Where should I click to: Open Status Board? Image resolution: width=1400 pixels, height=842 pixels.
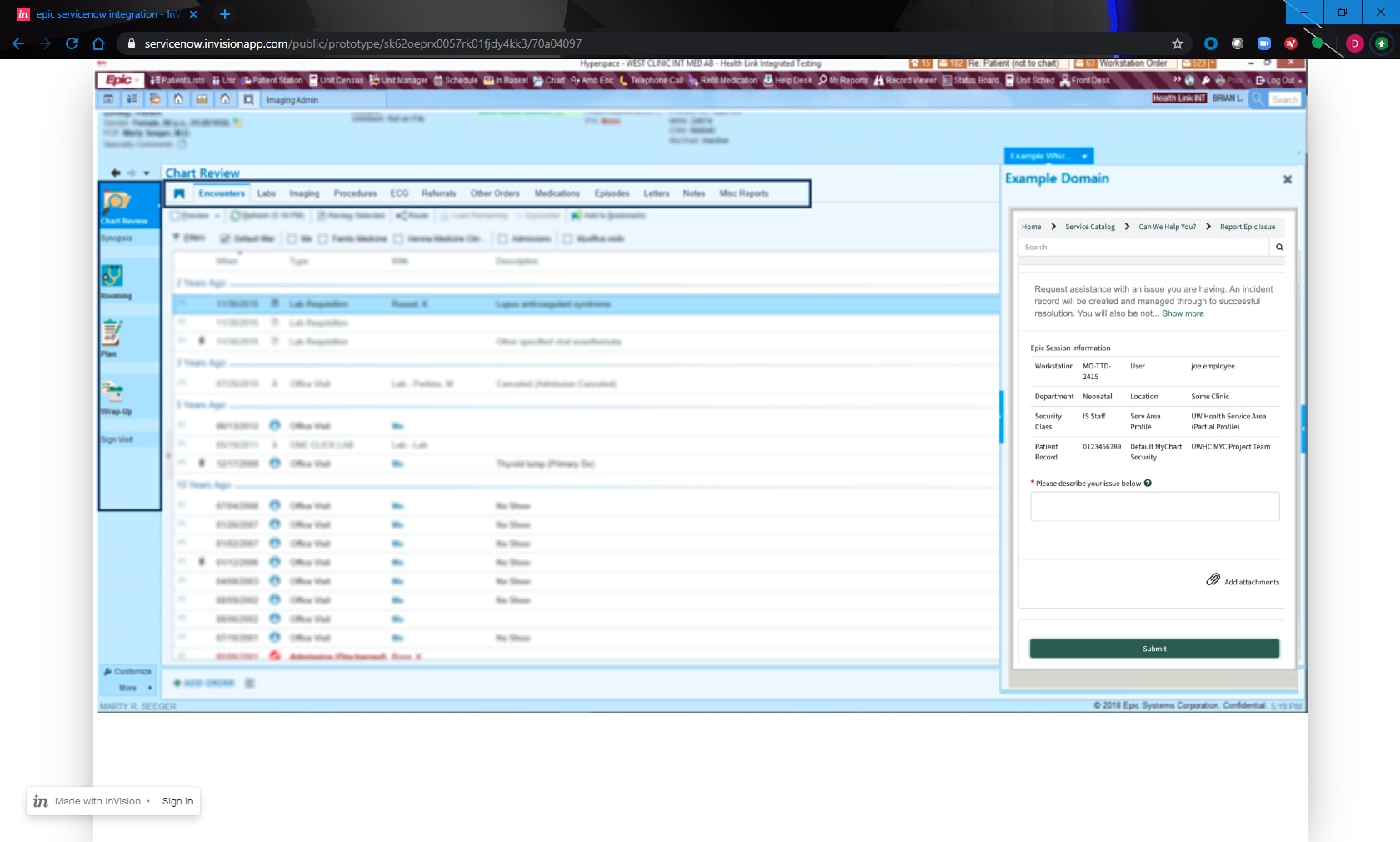(x=970, y=80)
